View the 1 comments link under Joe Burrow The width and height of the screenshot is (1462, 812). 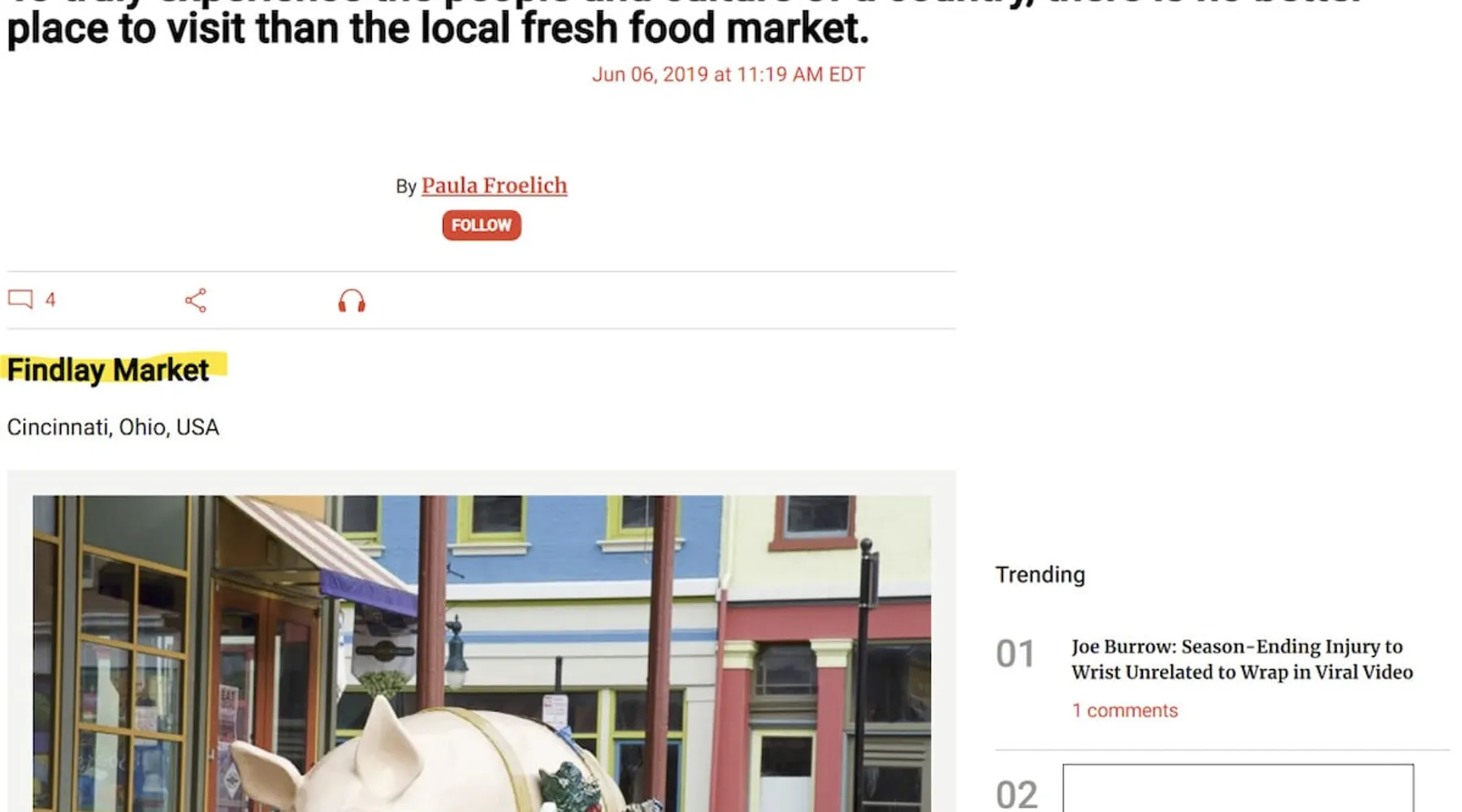pos(1124,710)
